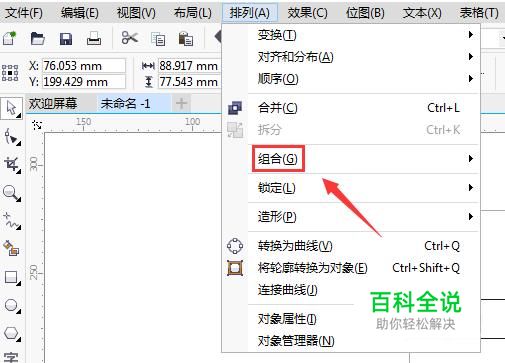Click the object height field
Image resolution: width=505 pixels, height=363 pixels.
[189, 82]
